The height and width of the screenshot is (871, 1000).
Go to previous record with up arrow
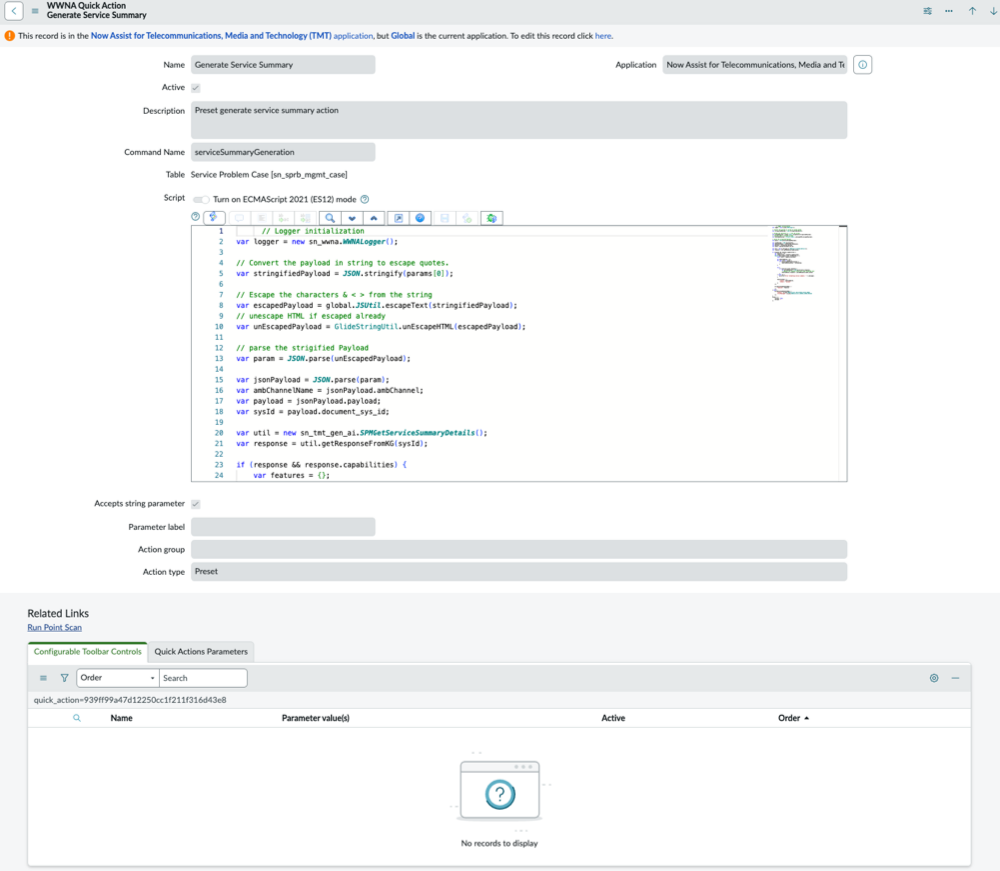tap(972, 11)
